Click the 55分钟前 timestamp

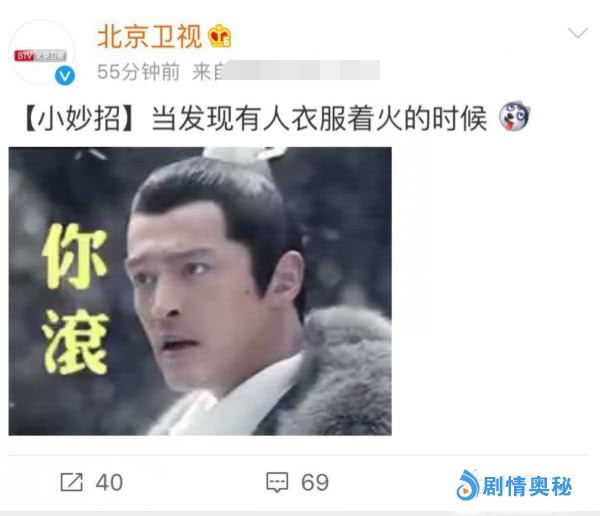[x=138, y=72]
